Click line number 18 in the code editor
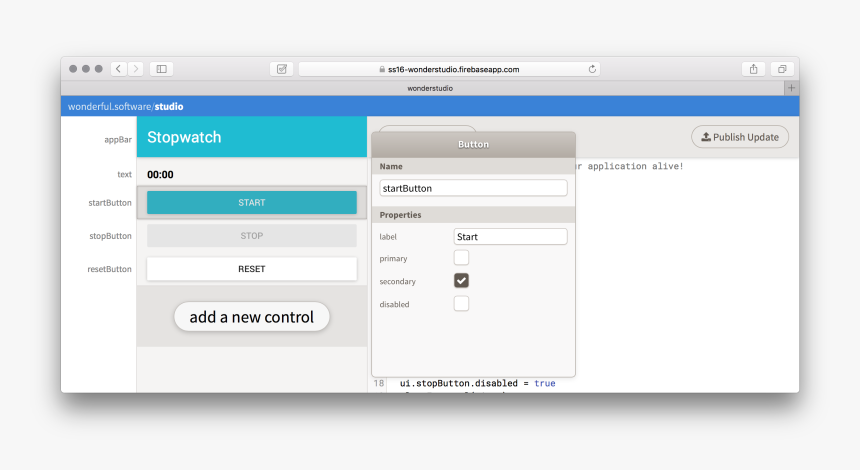The width and height of the screenshot is (860, 470). [x=378, y=383]
